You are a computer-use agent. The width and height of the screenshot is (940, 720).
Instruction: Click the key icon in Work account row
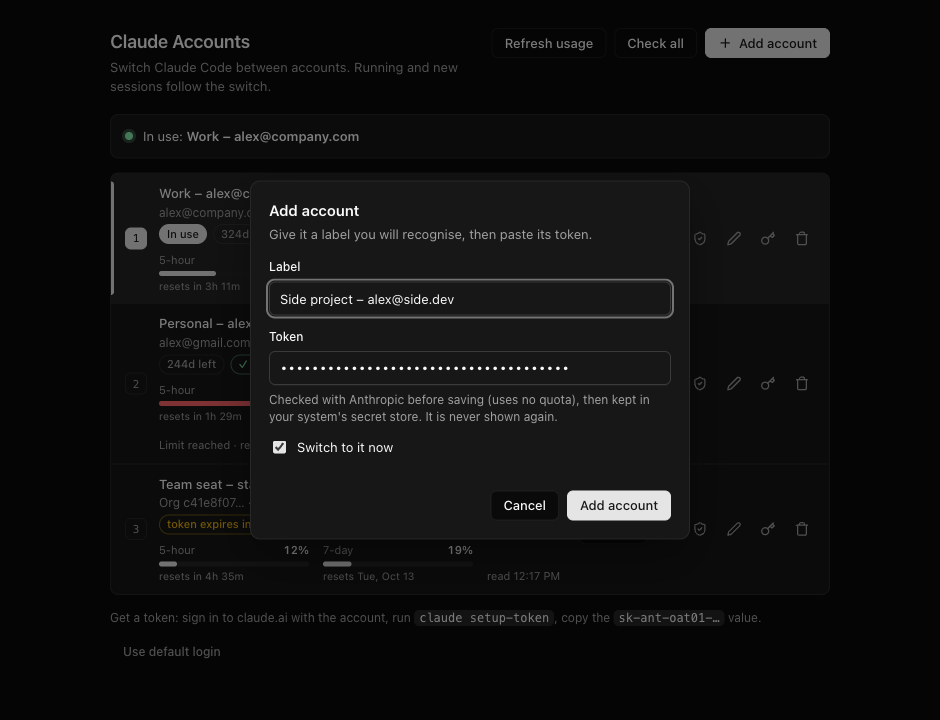pyautogui.click(x=768, y=239)
